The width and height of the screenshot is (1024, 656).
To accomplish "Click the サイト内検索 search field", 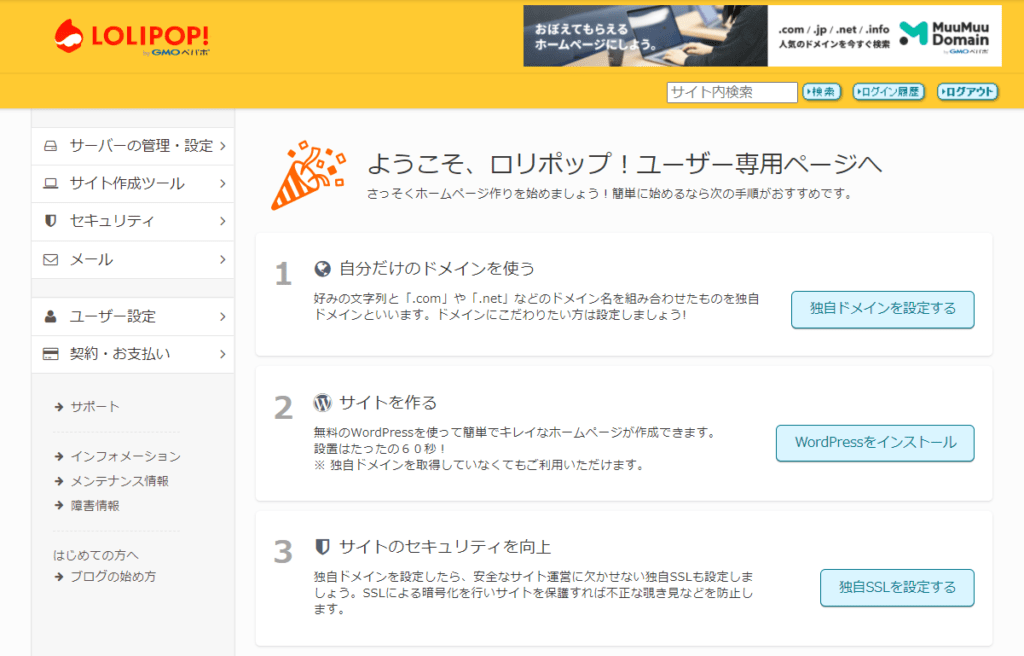I will coord(731,92).
